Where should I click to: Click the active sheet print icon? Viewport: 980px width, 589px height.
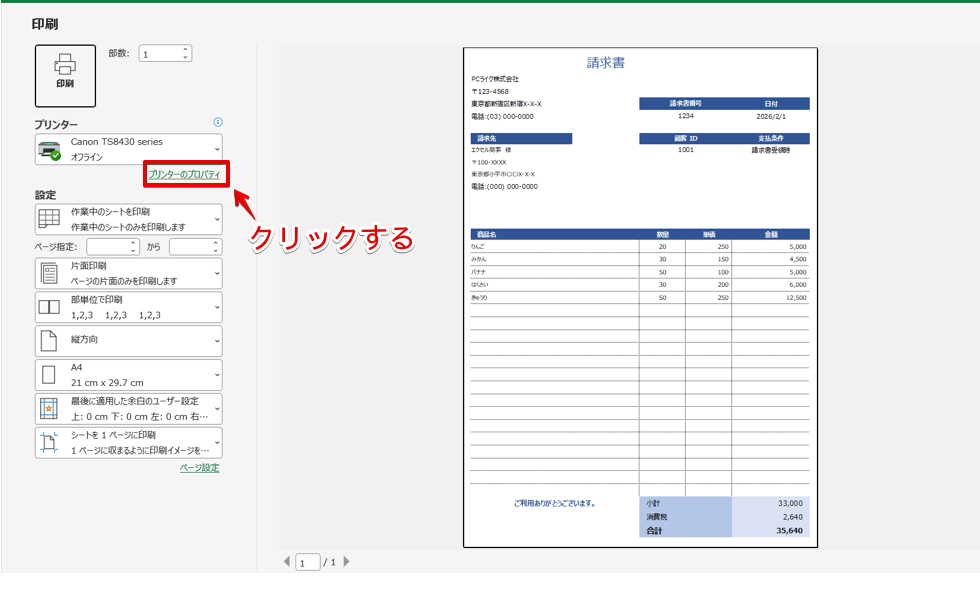(49, 219)
